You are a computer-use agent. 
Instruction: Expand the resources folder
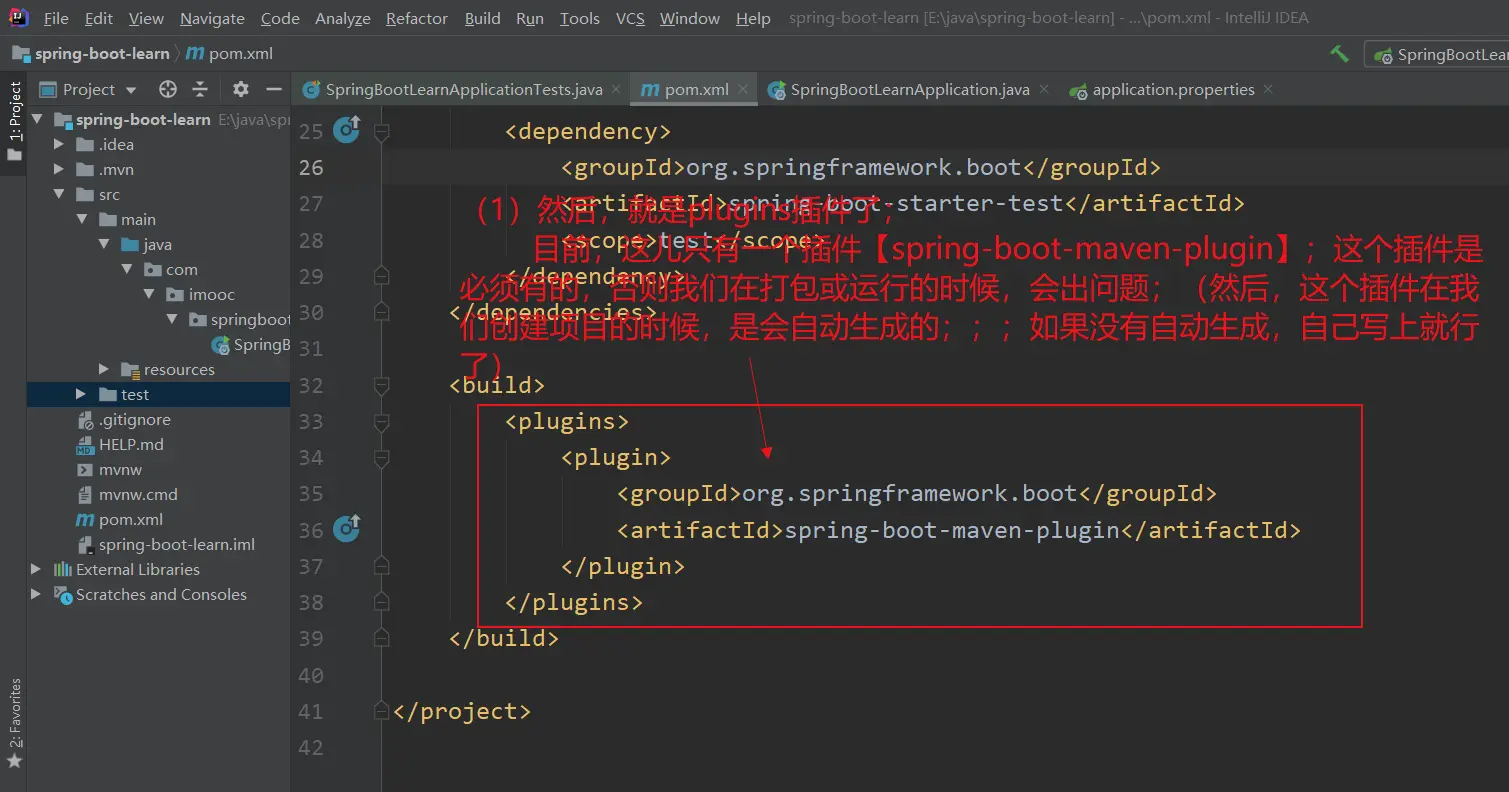coord(104,369)
